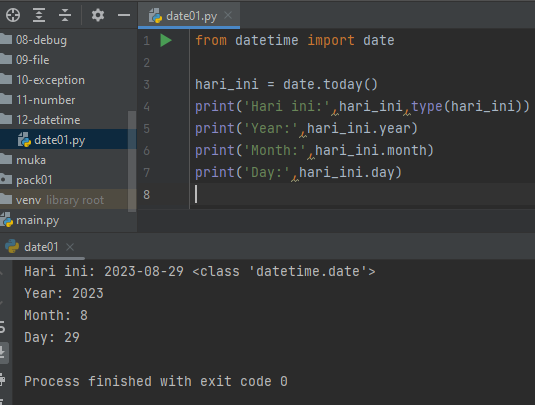Close the date01 run tab
This screenshot has height=405, width=535.
coord(70,247)
